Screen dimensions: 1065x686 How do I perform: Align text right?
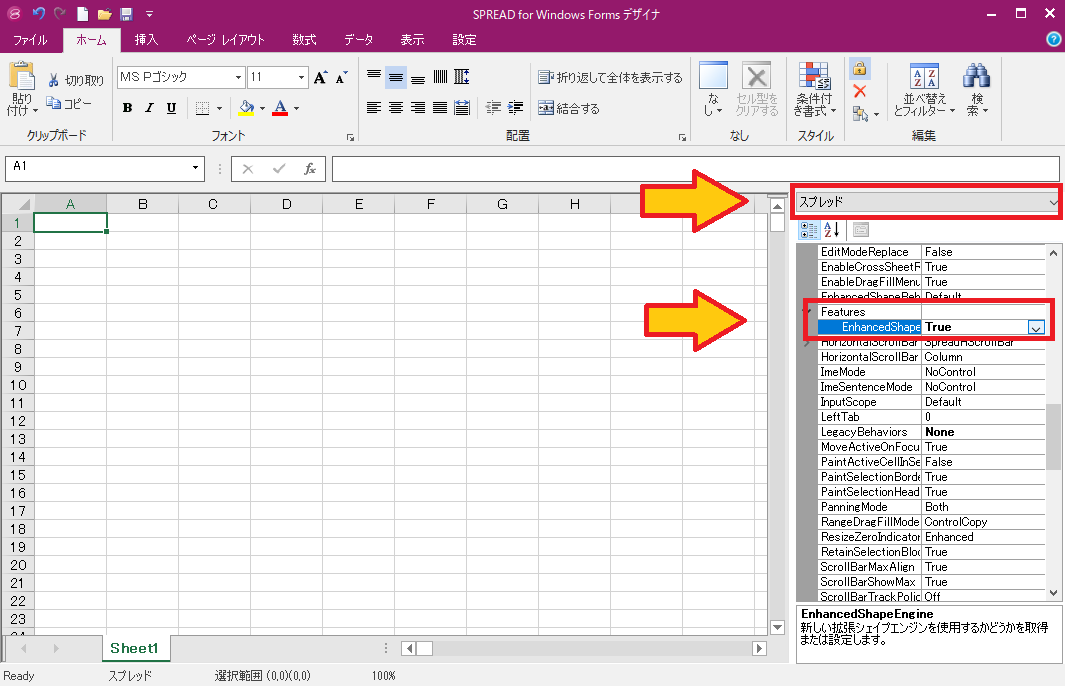pyautogui.click(x=418, y=107)
